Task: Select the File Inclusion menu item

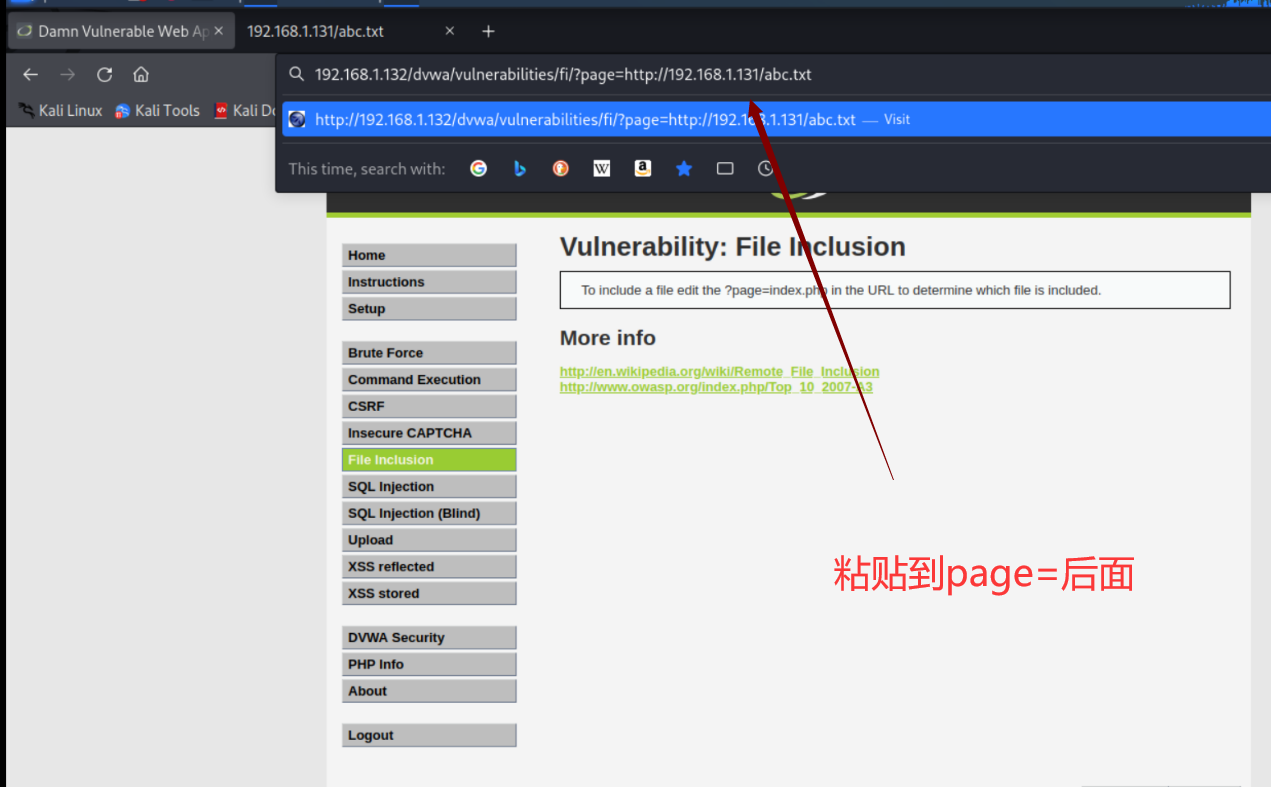Action: tap(429, 460)
